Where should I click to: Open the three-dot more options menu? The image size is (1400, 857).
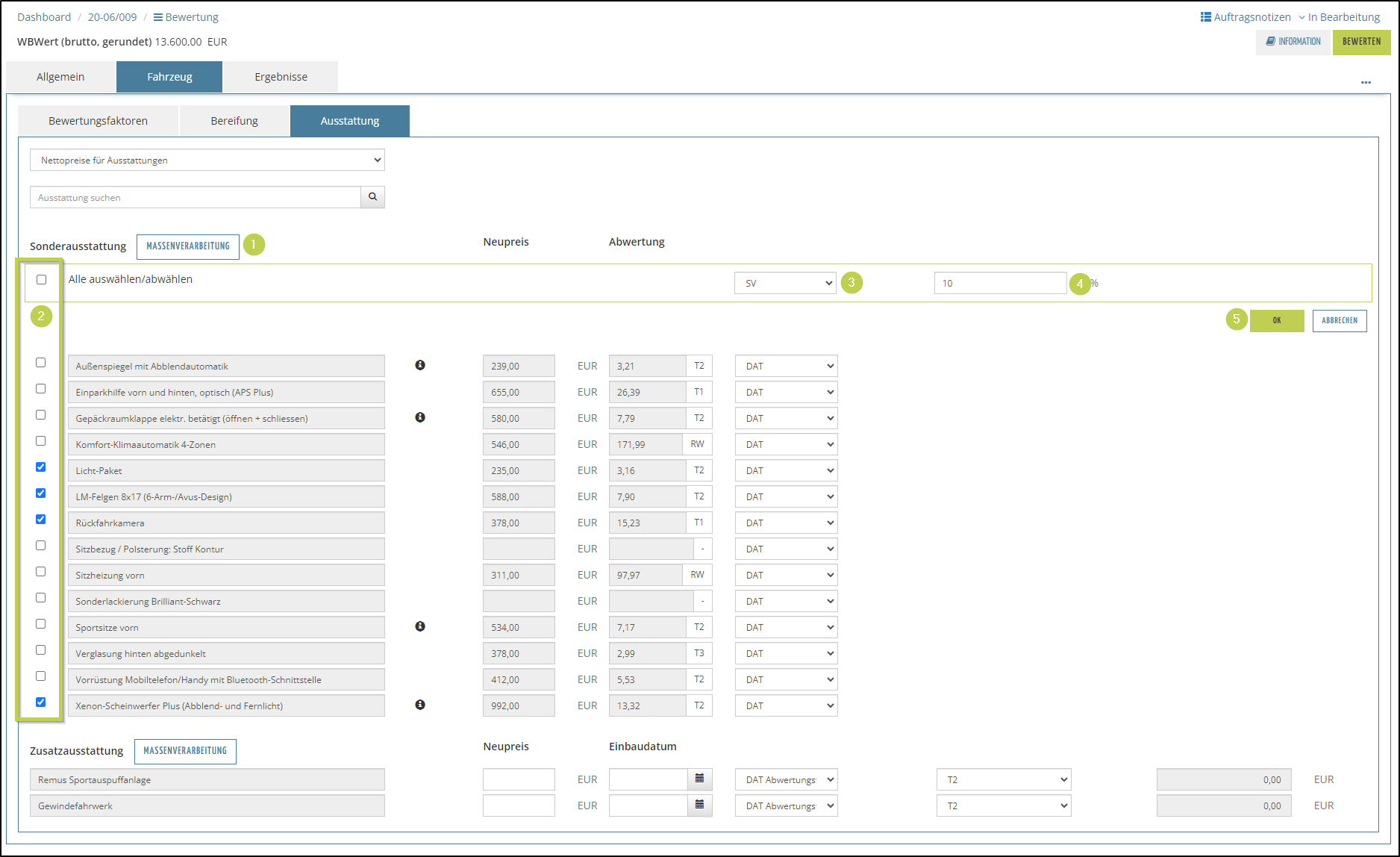(1366, 82)
